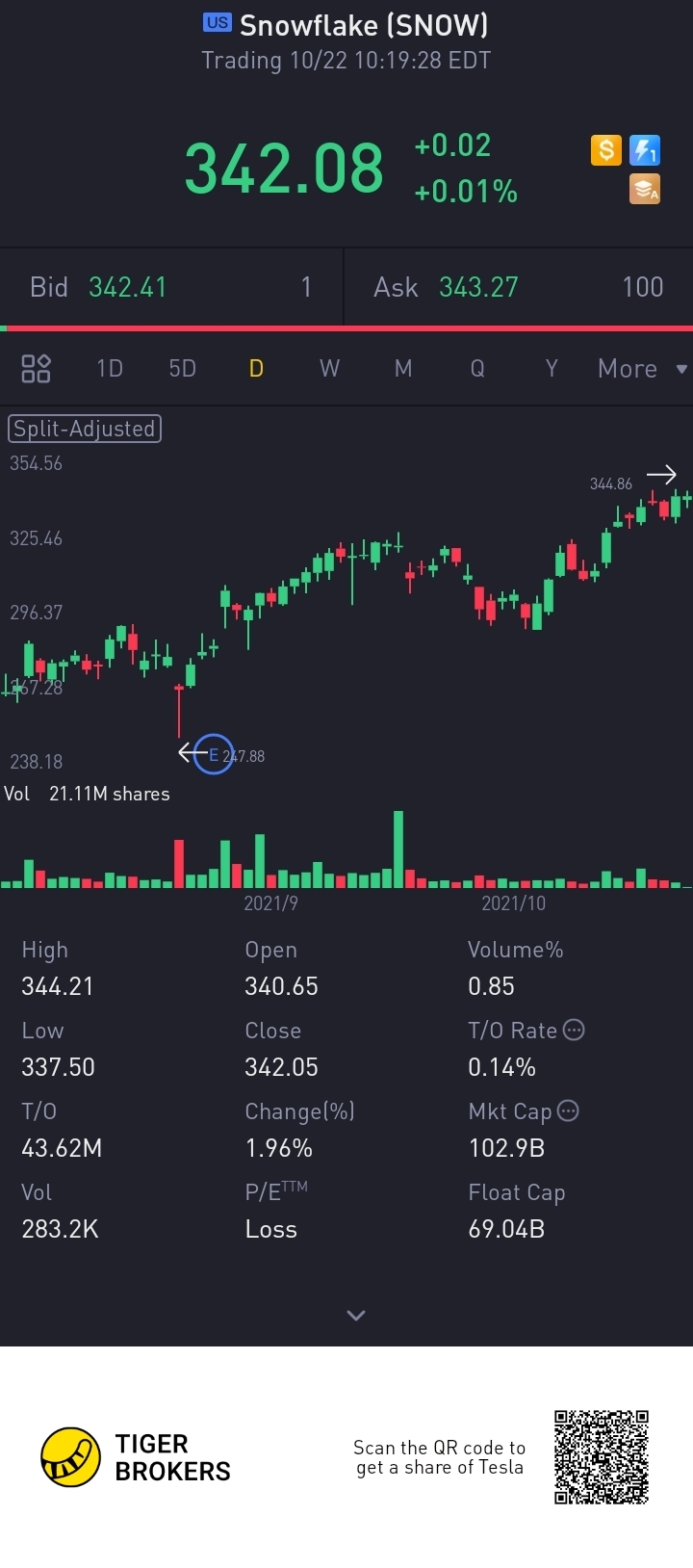Tap the Tesla share QR code
The image size is (693, 1568).
(x=602, y=1457)
